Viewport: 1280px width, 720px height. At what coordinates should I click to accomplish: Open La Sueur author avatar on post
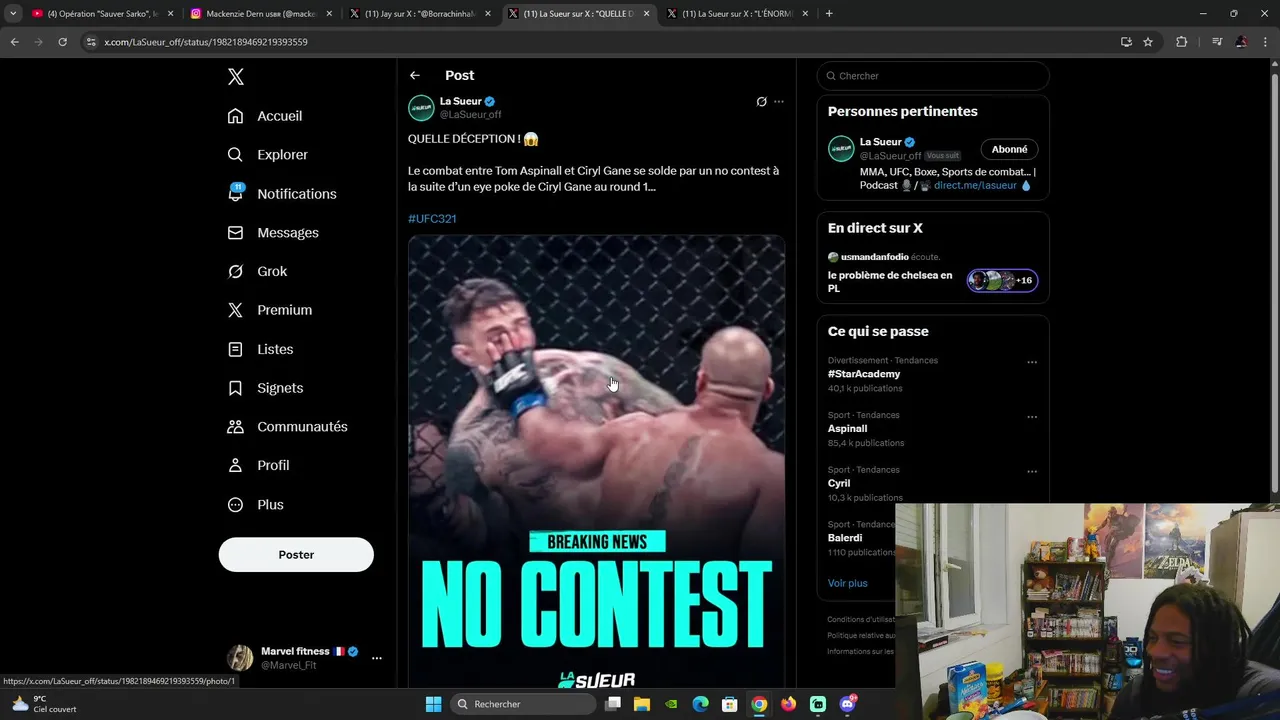tap(421, 108)
